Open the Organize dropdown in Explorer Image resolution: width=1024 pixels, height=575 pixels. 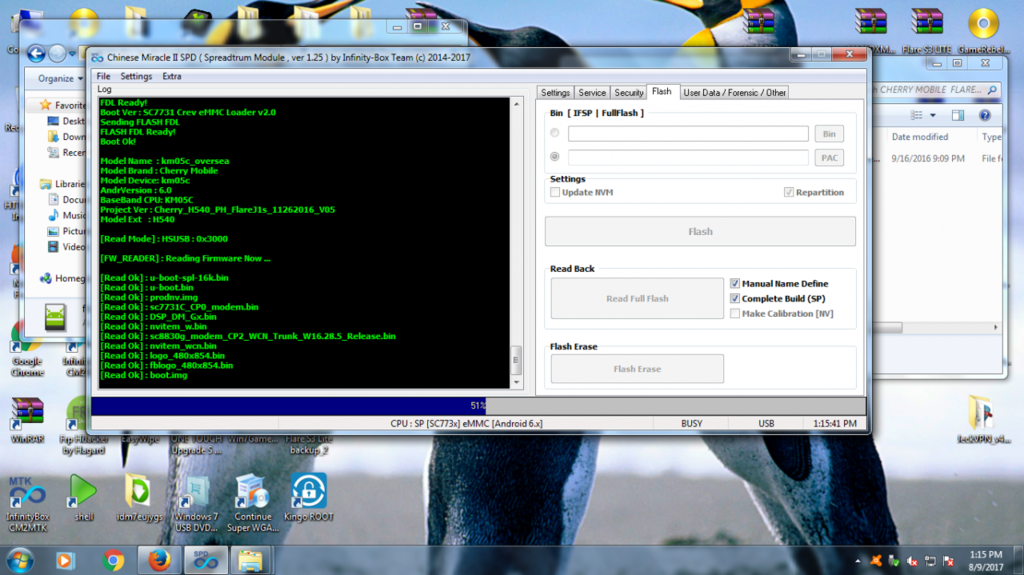point(60,78)
